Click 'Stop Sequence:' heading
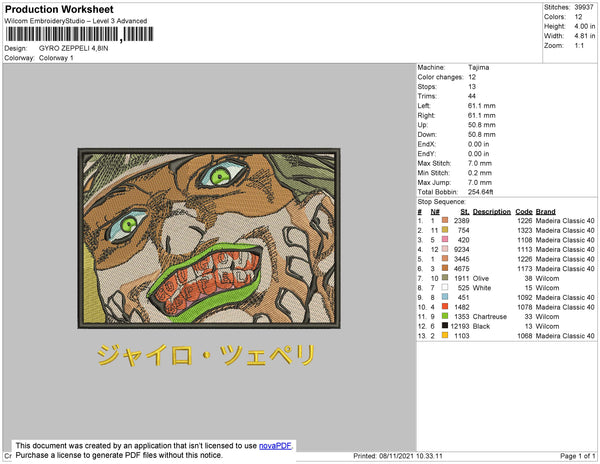Image resolution: width=600 pixels, height=464 pixels. tap(441, 202)
